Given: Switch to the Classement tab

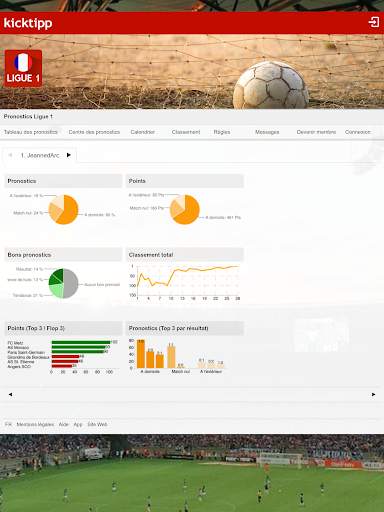Looking at the screenshot, I should (186, 132).
